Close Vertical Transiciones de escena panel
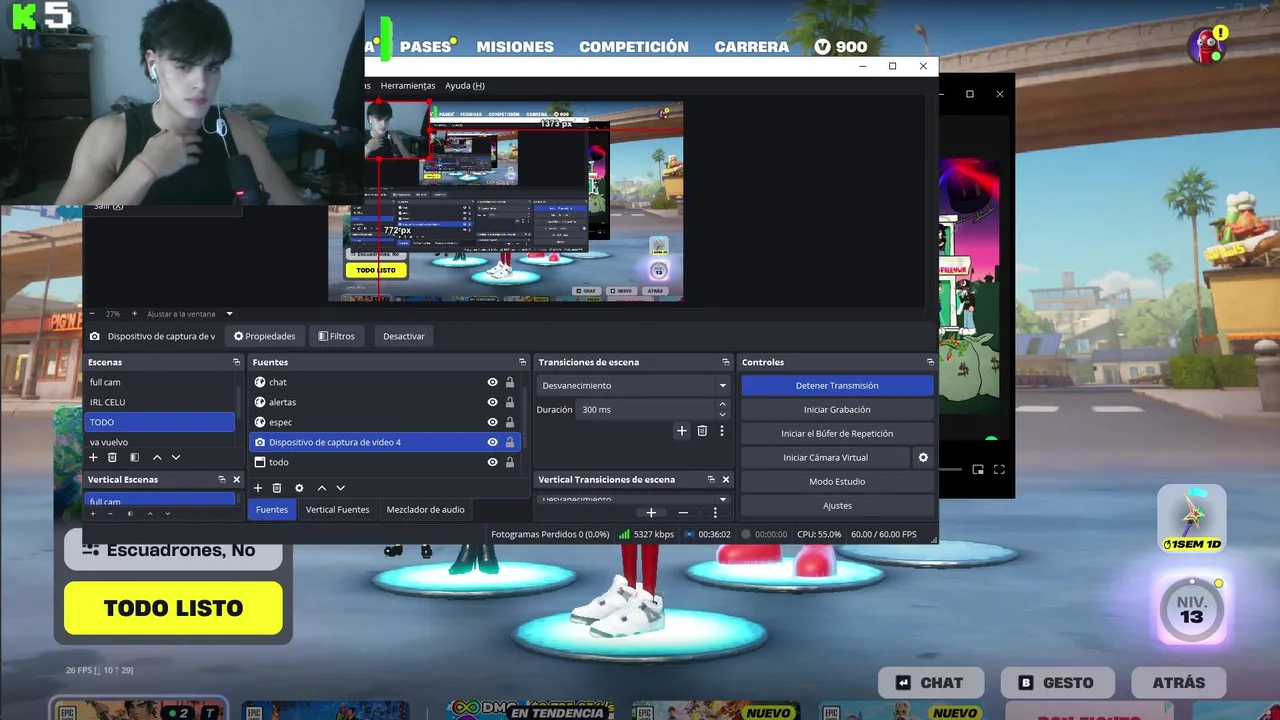 tap(726, 479)
